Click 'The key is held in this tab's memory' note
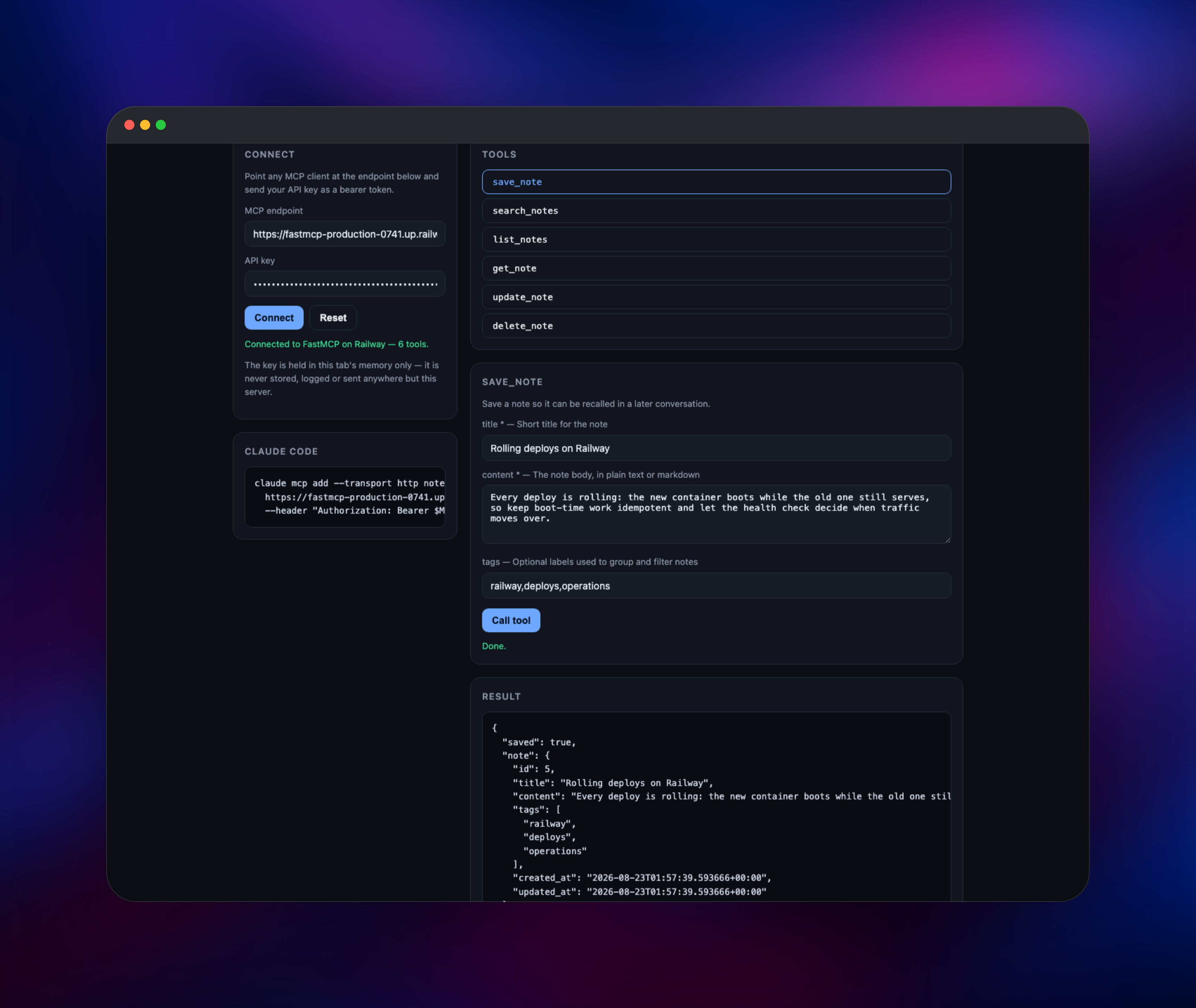The image size is (1196, 1008). (341, 378)
